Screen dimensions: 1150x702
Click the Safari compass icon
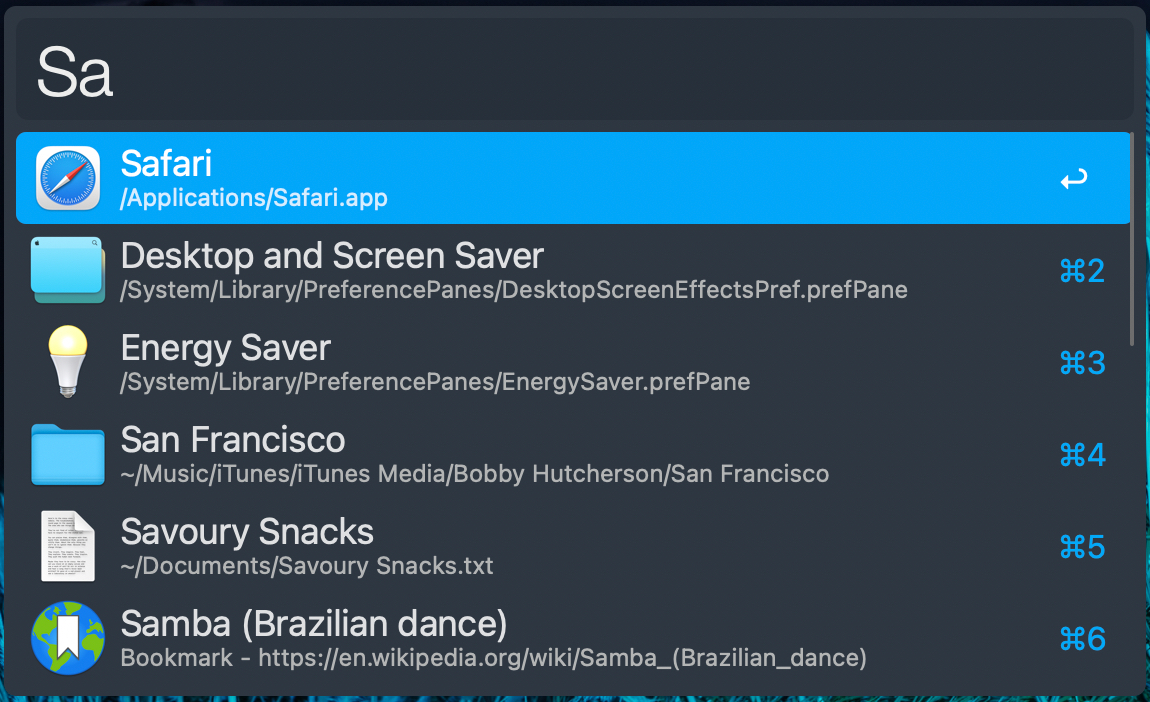[x=68, y=178]
